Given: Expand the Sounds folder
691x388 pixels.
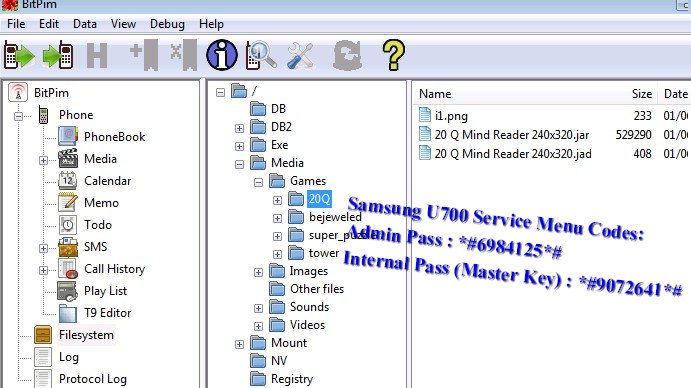Looking at the screenshot, I should [258, 309].
